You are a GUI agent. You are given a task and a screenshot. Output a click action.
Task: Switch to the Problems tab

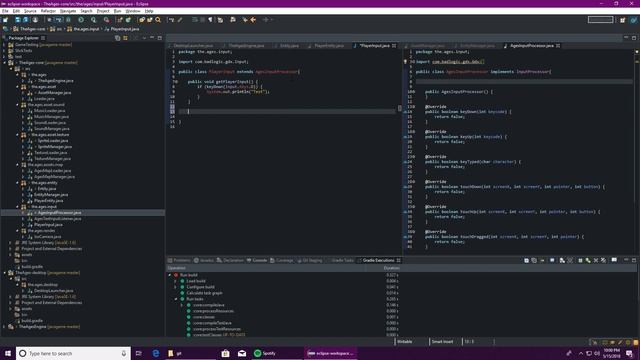point(179,260)
